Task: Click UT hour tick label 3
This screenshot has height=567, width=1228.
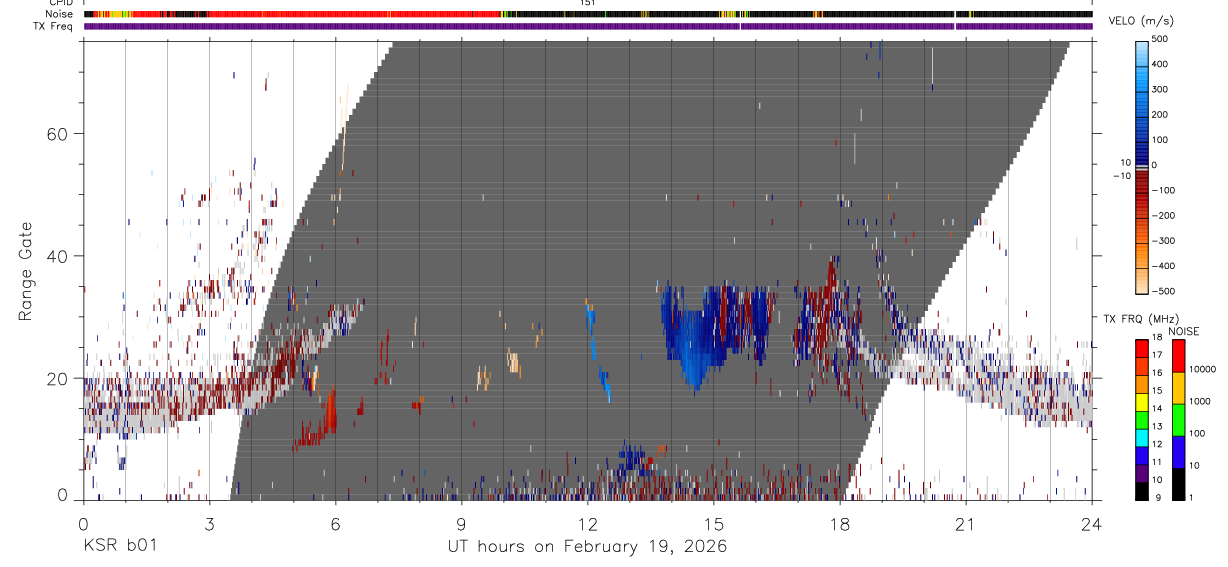Action: 210,523
